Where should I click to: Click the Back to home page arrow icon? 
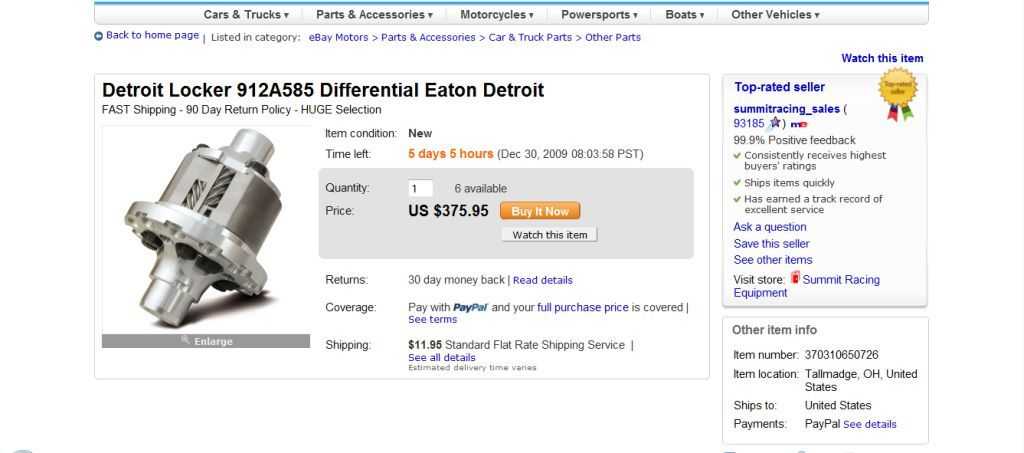point(99,36)
